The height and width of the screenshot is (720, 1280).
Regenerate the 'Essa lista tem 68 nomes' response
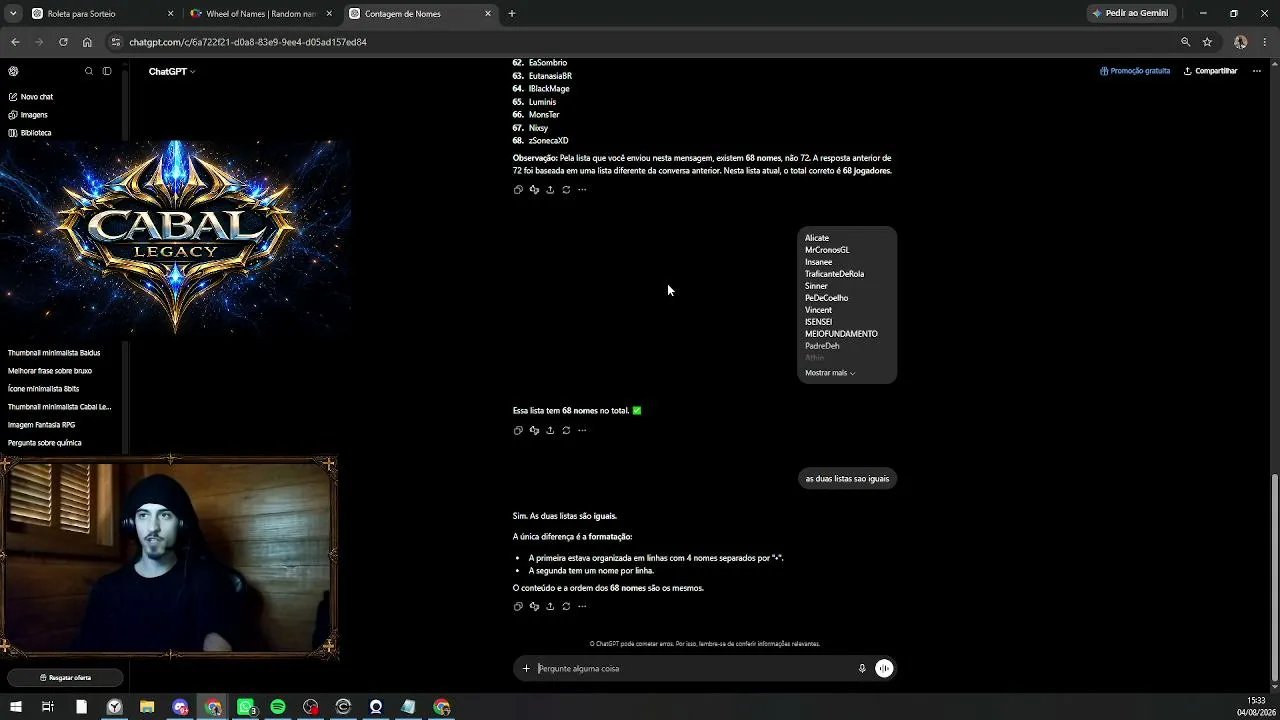(x=566, y=431)
